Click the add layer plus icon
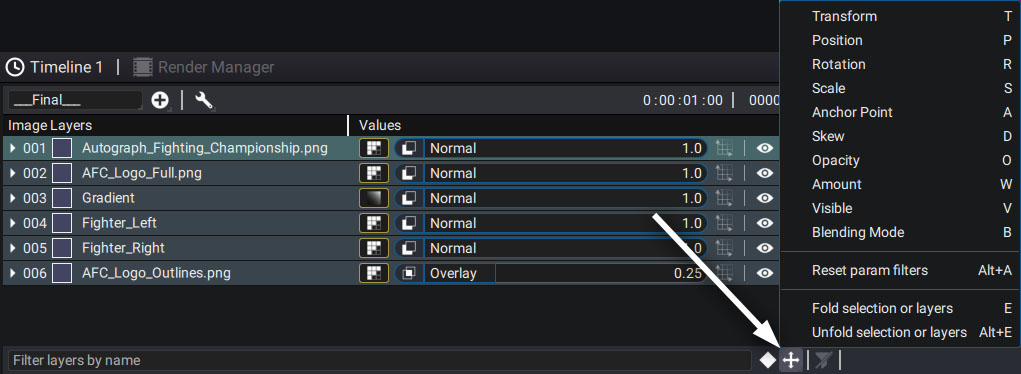This screenshot has width=1021, height=374. 160,100
